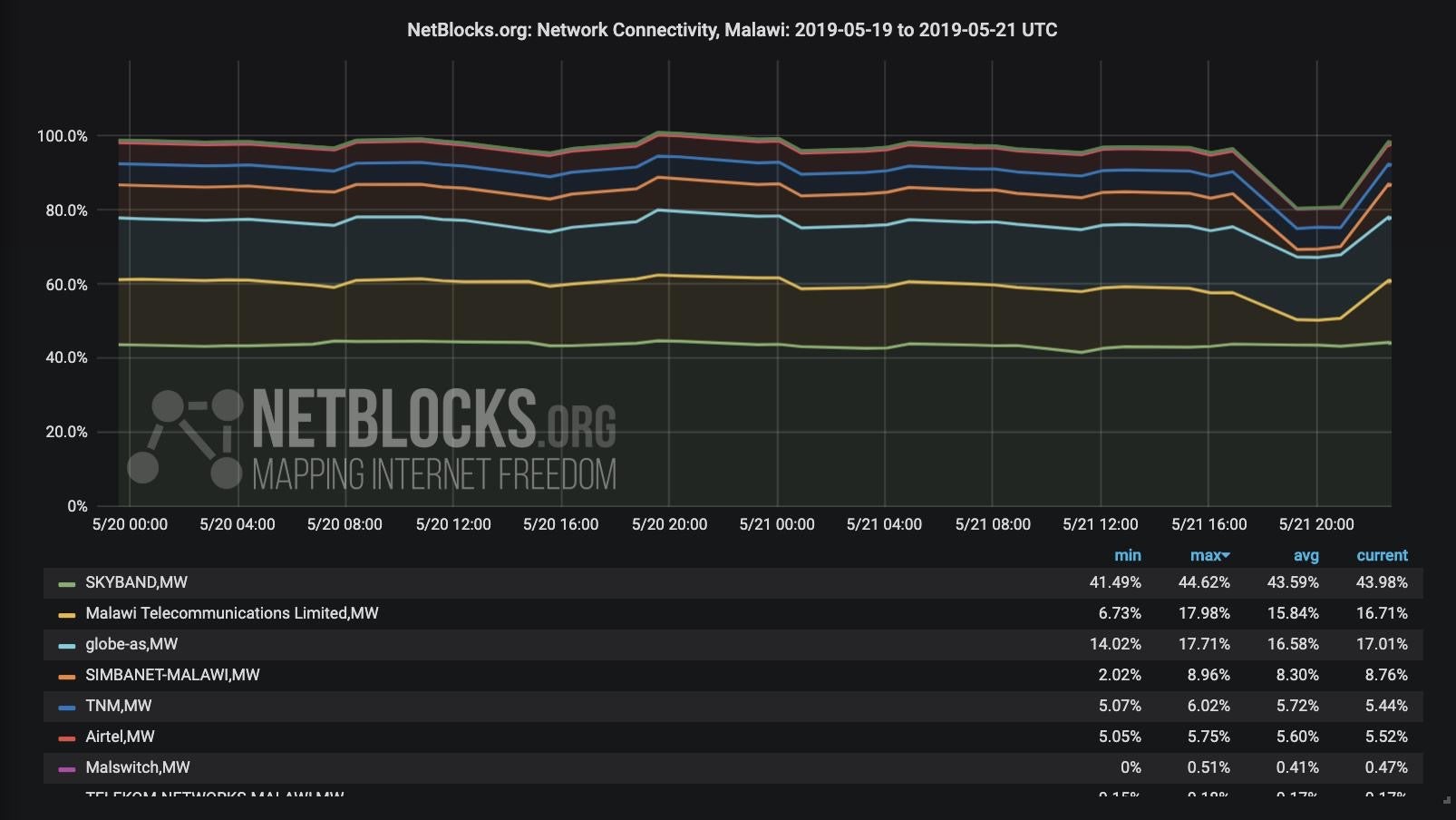
Task: Click globe-as avg value 16.58%
Action: click(x=1293, y=644)
